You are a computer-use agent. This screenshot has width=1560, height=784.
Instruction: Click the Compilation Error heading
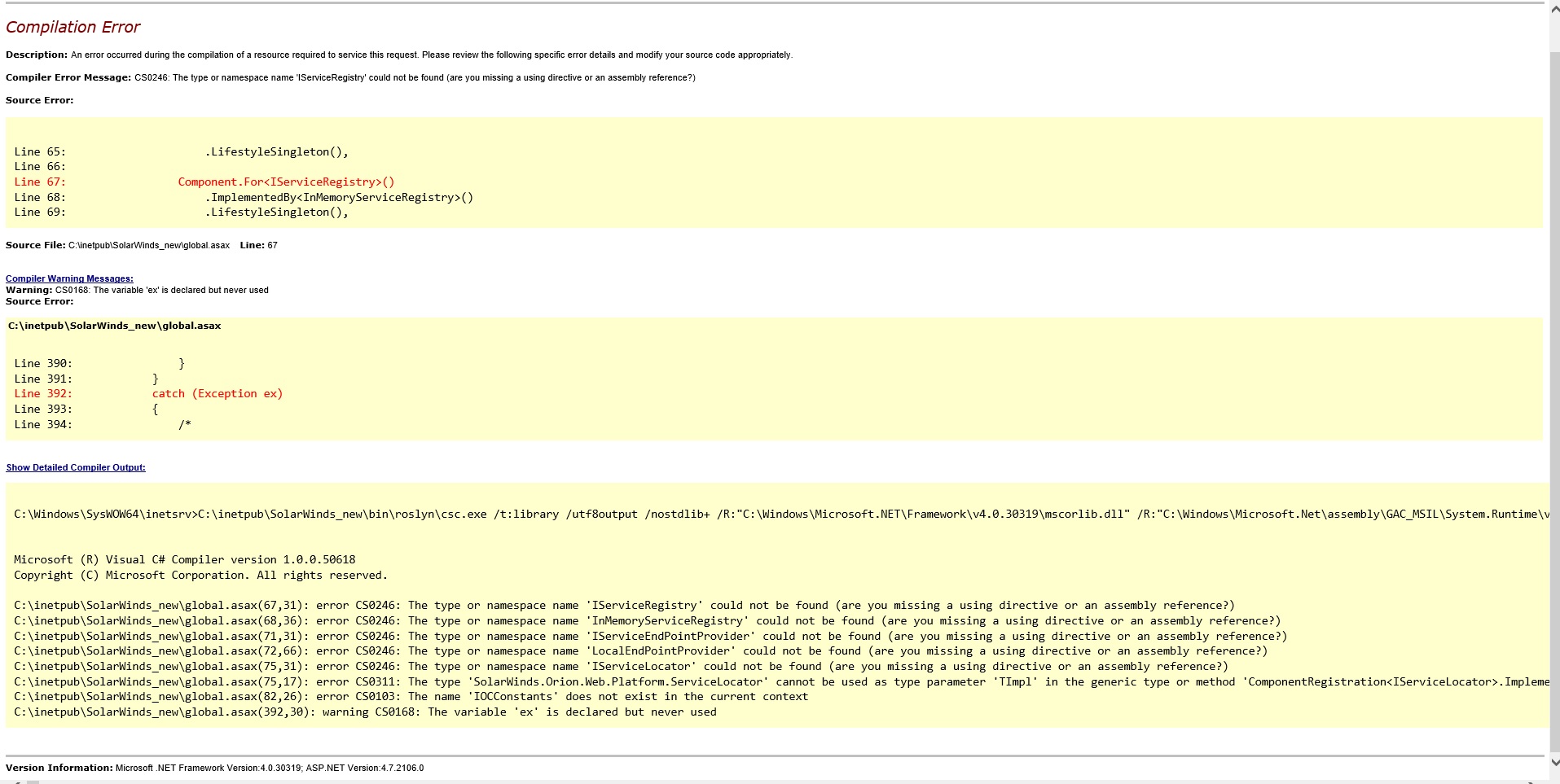point(73,27)
